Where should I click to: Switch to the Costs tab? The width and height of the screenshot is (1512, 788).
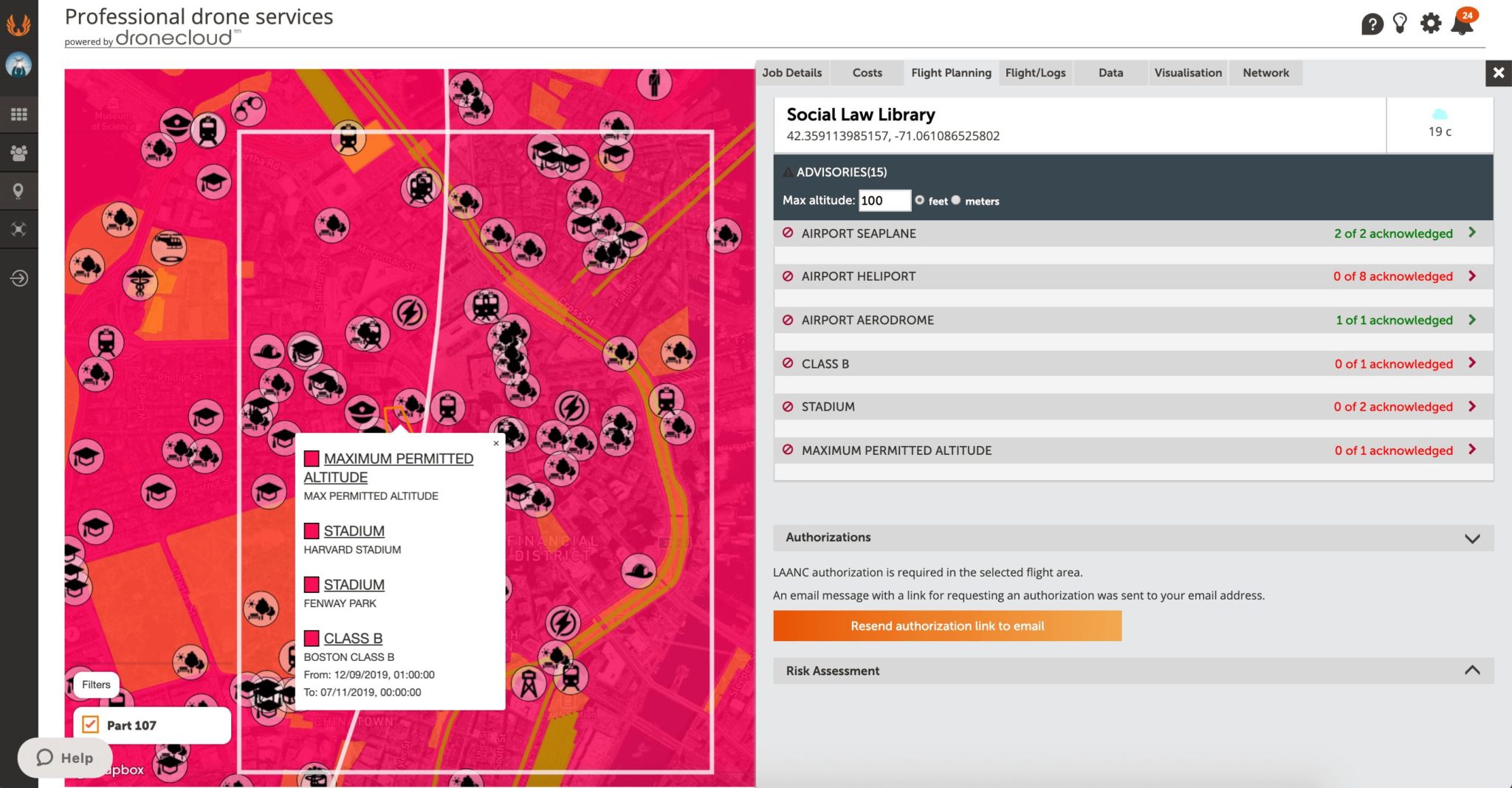[867, 73]
